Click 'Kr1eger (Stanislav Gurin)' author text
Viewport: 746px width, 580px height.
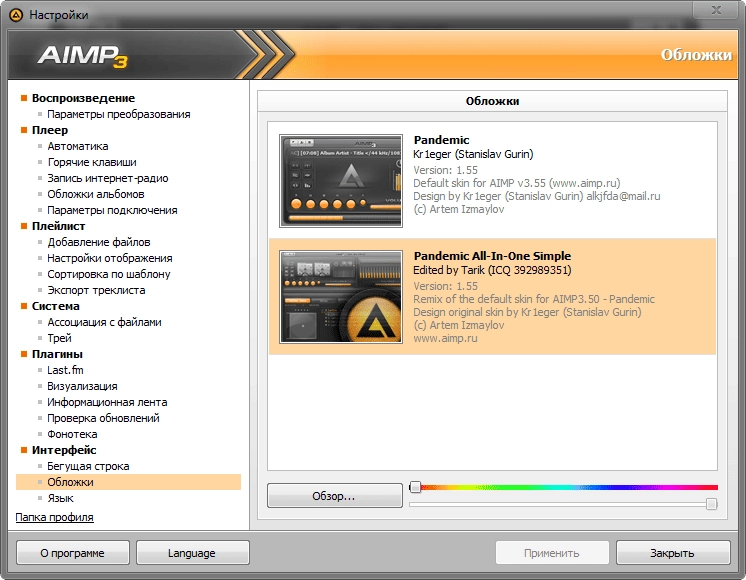pyautogui.click(x=473, y=154)
